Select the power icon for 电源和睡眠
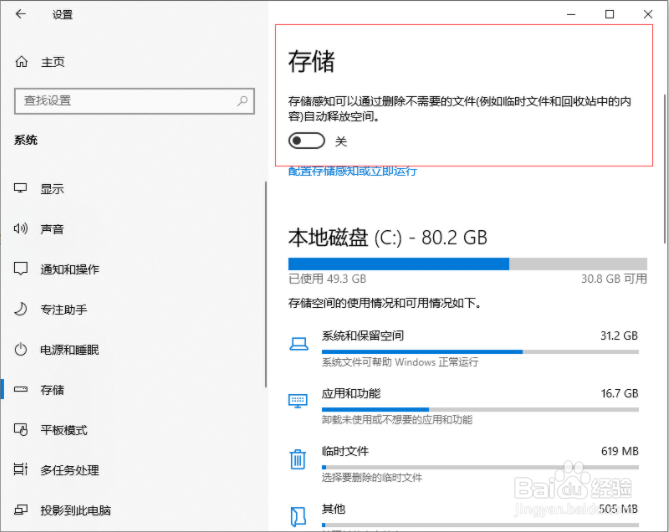The width and height of the screenshot is (670, 532). pos(21,350)
